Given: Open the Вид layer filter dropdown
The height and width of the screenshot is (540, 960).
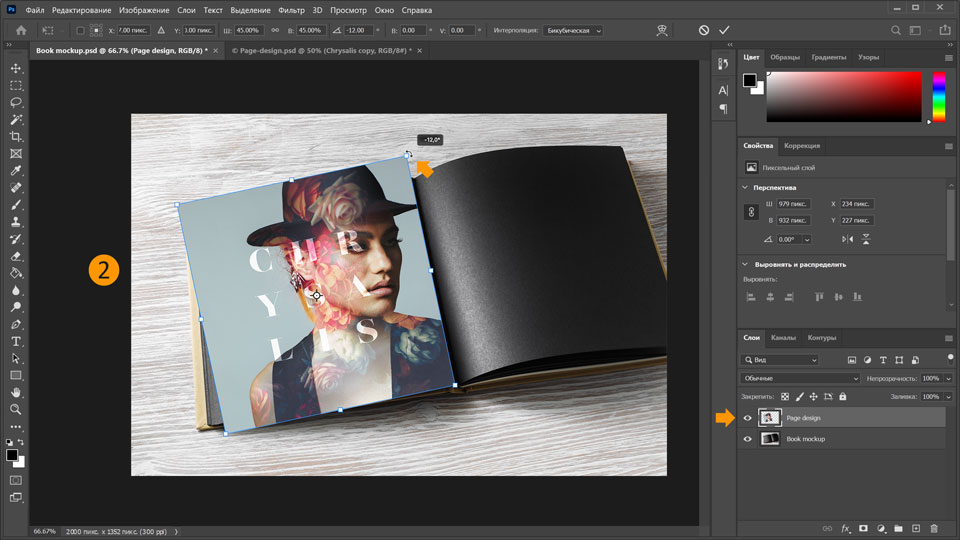Looking at the screenshot, I should (x=779, y=360).
